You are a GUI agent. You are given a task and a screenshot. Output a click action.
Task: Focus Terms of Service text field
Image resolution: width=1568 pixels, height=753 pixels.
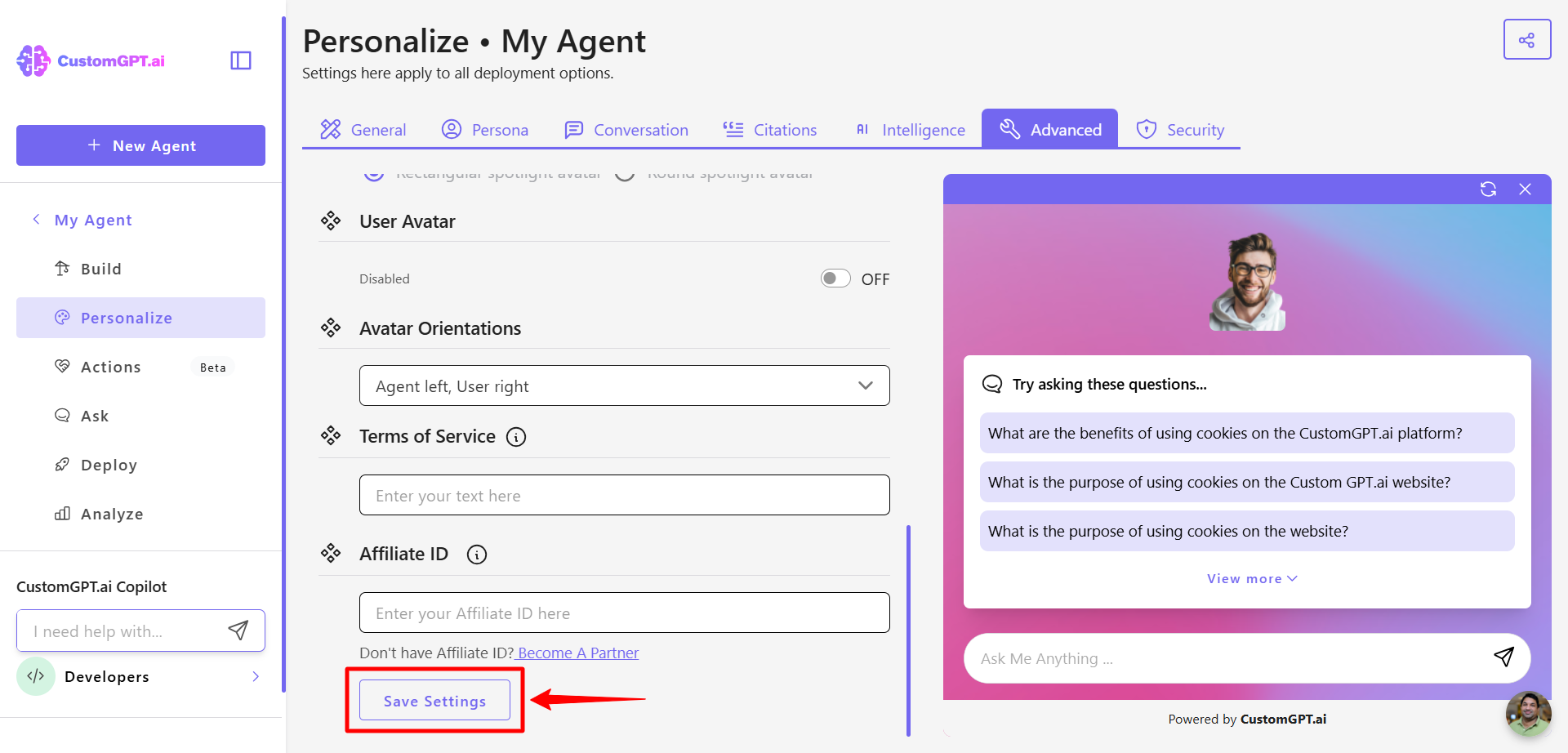pos(625,495)
